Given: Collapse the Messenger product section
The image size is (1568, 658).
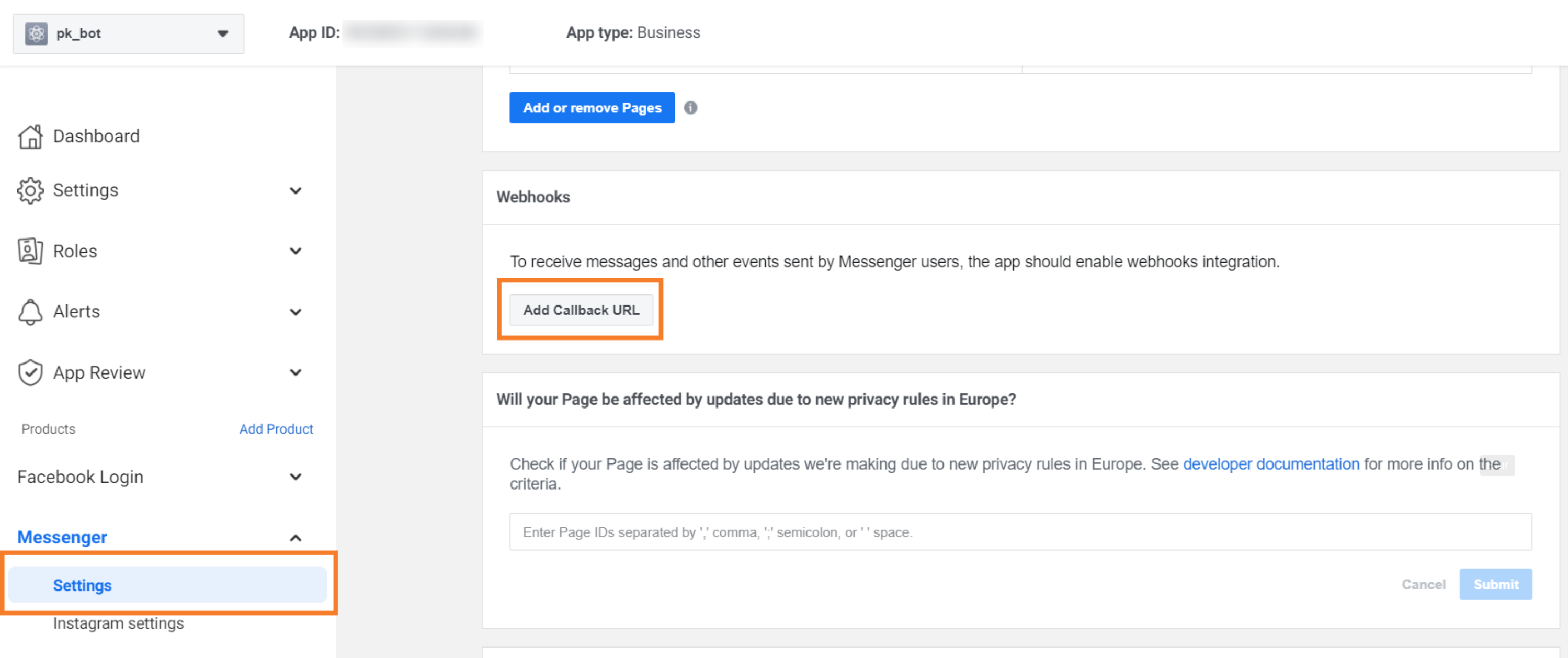Looking at the screenshot, I should coord(296,538).
